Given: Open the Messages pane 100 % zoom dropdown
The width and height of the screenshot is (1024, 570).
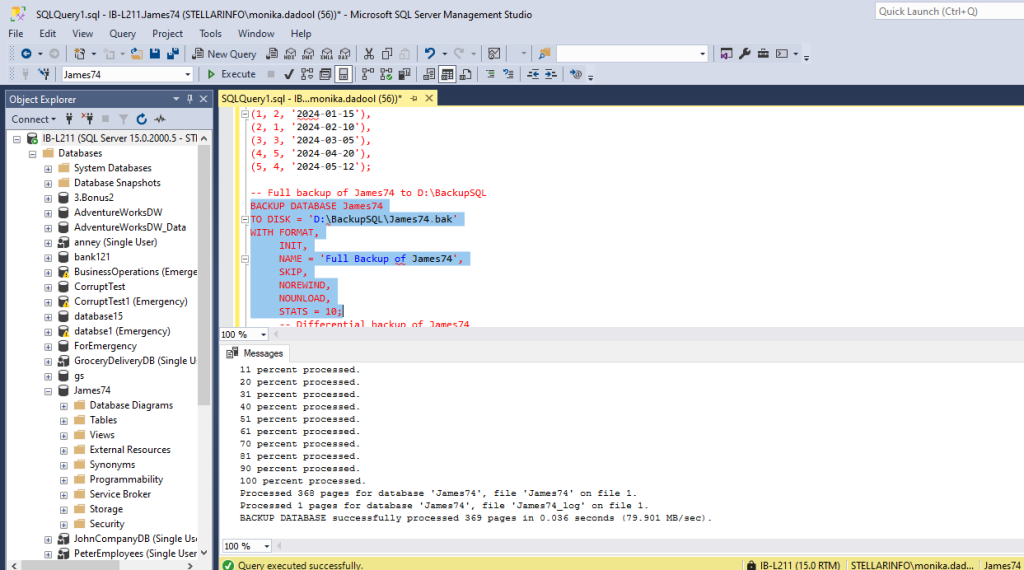Looking at the screenshot, I should [266, 546].
